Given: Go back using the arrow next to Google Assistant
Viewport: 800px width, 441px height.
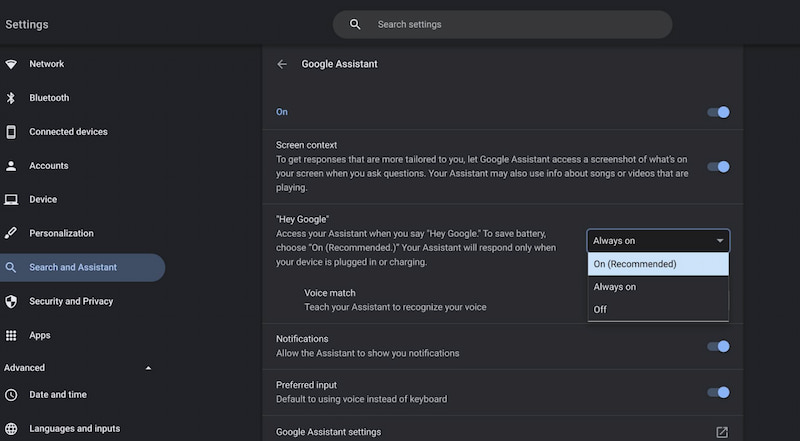Looking at the screenshot, I should 282,64.
